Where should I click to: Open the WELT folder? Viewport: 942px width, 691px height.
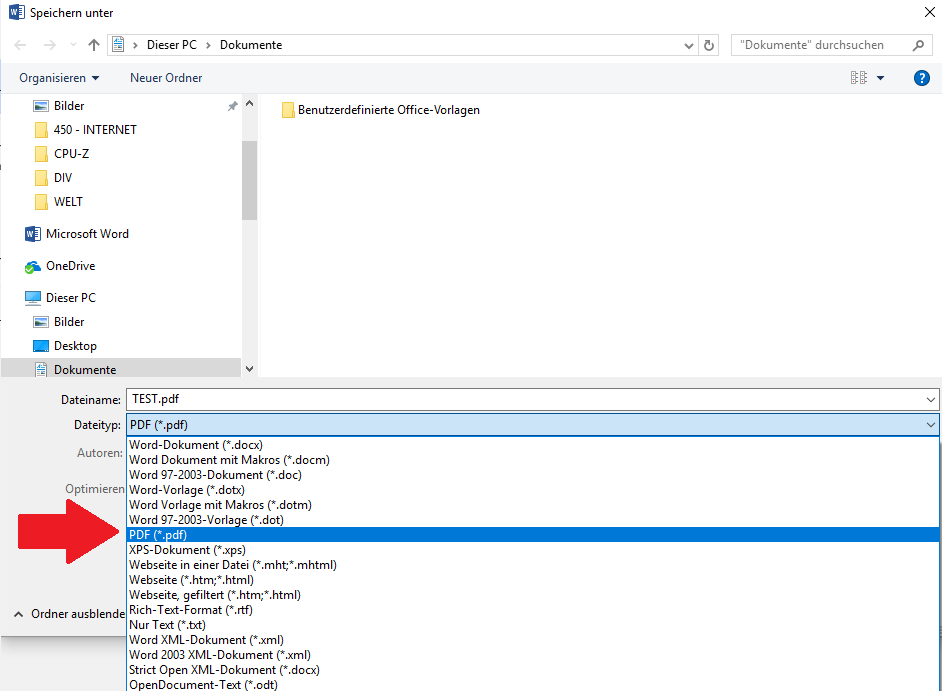coord(58,202)
